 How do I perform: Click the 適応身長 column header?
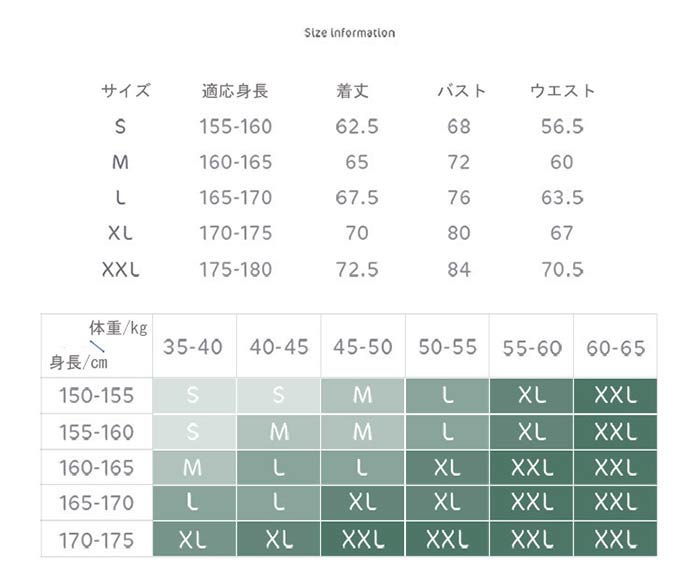tap(234, 91)
